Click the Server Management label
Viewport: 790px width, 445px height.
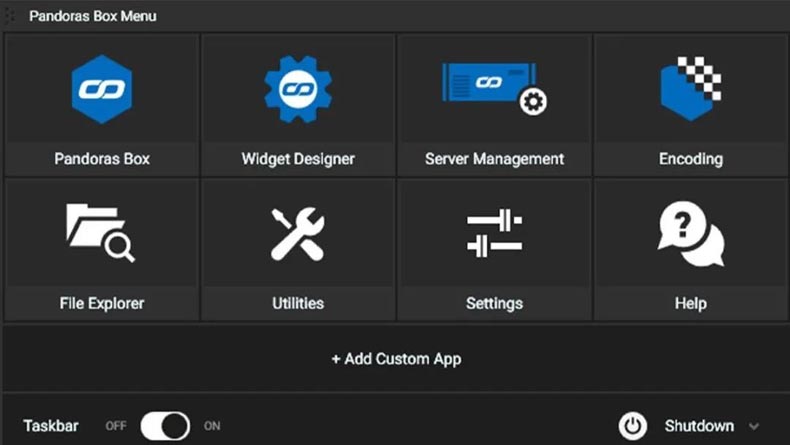(x=494, y=159)
